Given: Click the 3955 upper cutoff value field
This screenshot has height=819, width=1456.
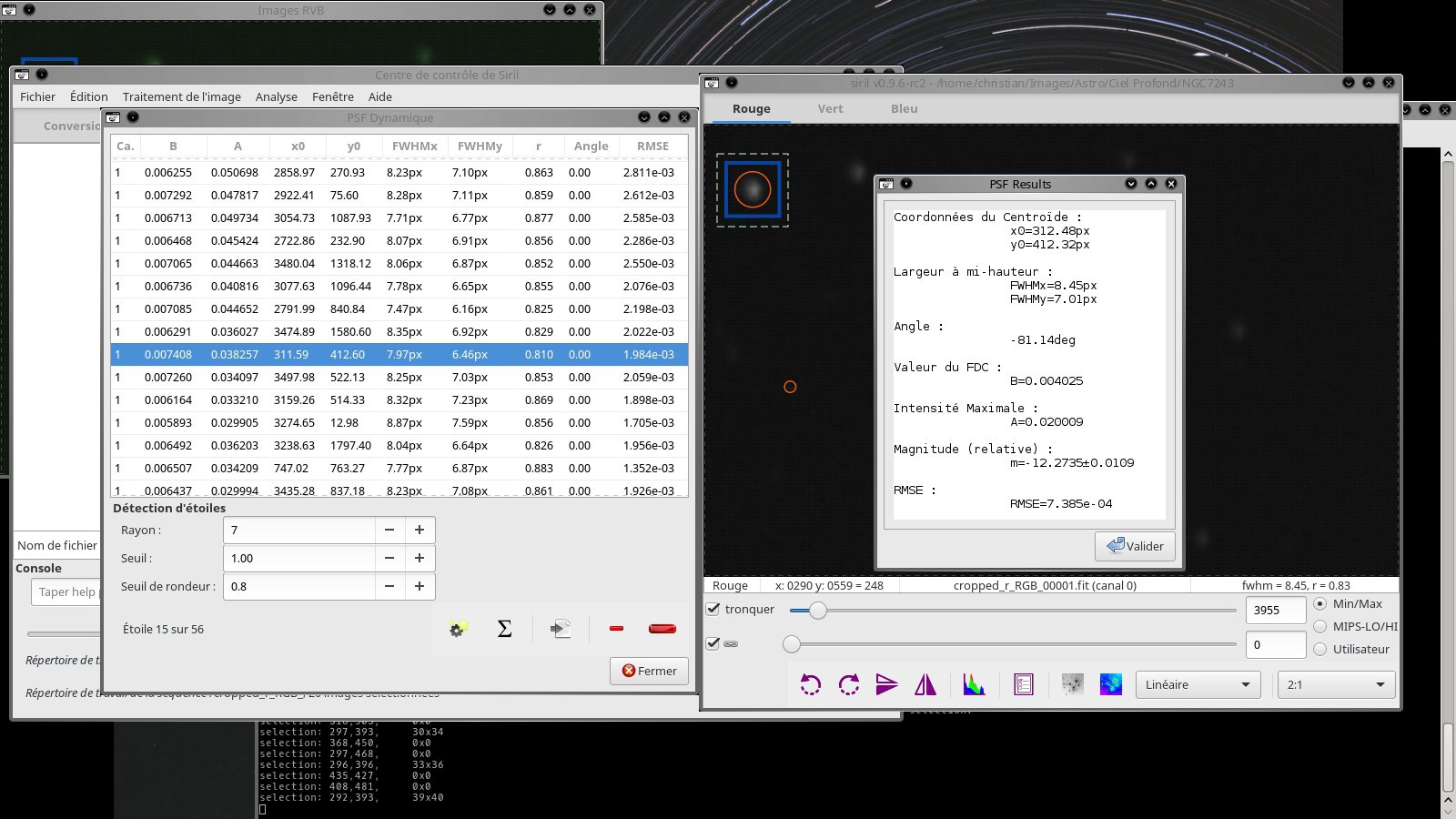Looking at the screenshot, I should (x=1275, y=610).
